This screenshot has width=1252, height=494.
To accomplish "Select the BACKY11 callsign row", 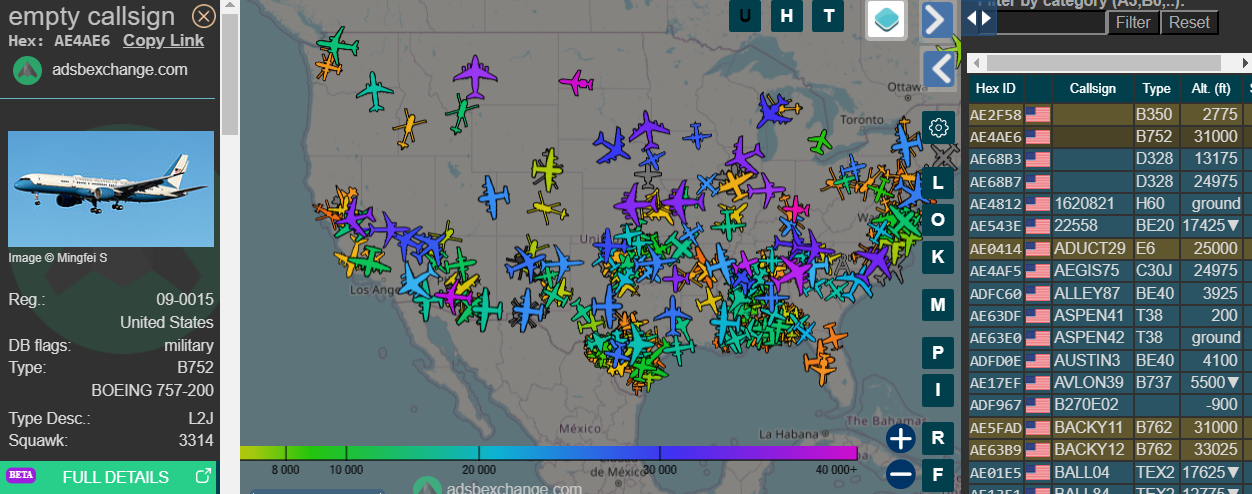I will coord(1110,428).
